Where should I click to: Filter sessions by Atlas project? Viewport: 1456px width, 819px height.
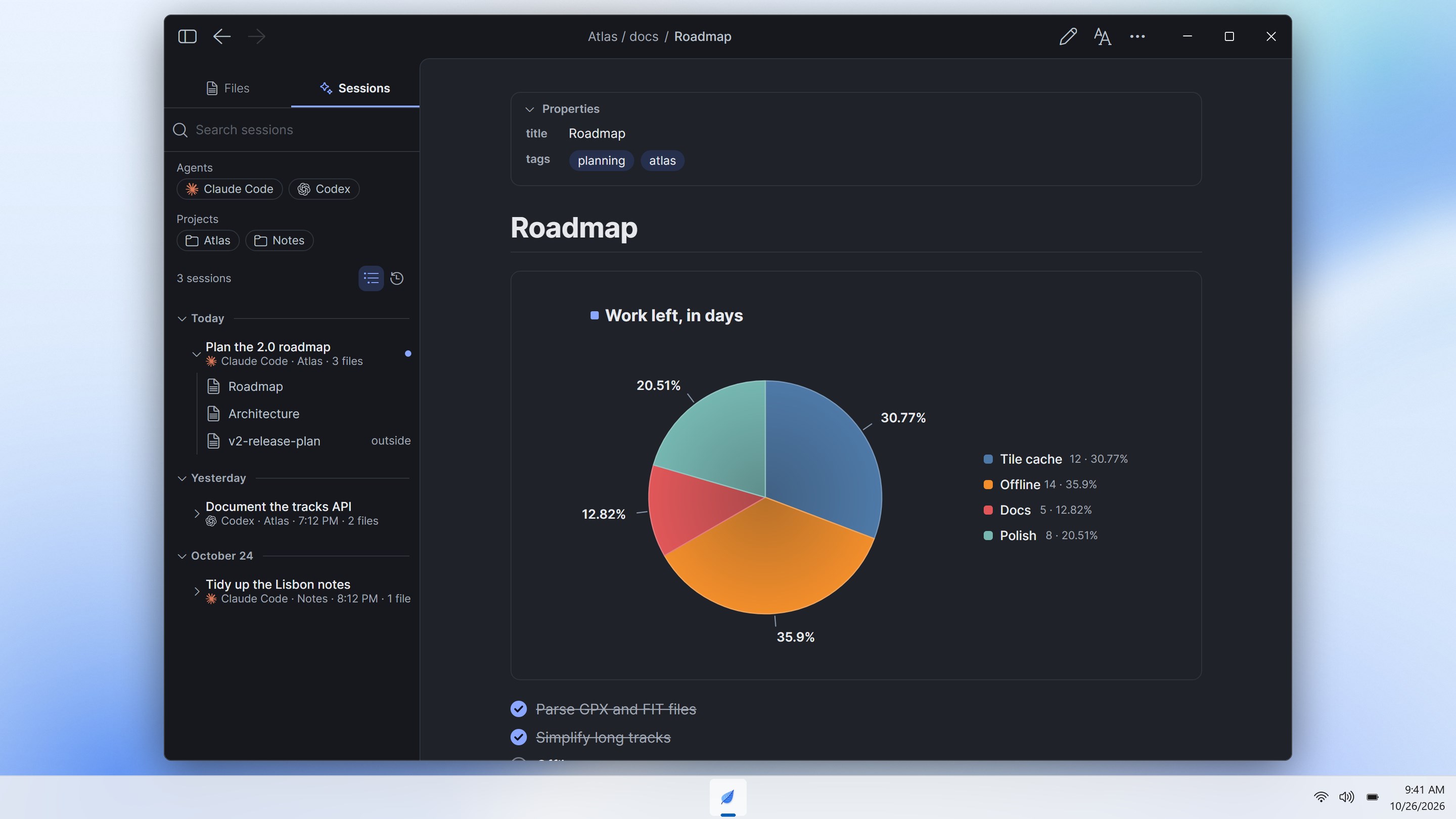(208, 240)
